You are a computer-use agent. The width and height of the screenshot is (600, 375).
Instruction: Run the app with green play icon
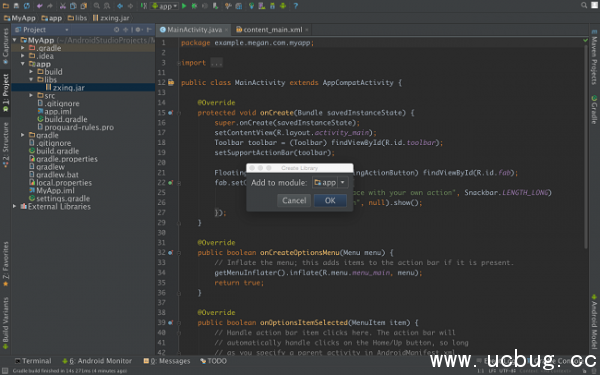(184, 6)
